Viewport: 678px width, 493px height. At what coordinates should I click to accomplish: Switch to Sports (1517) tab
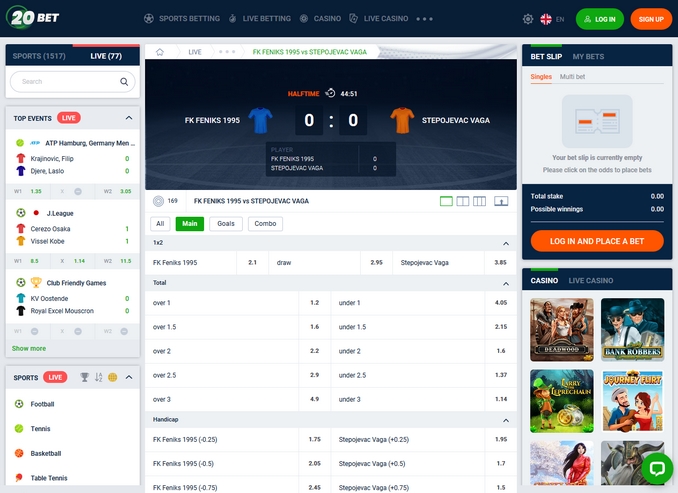point(39,56)
